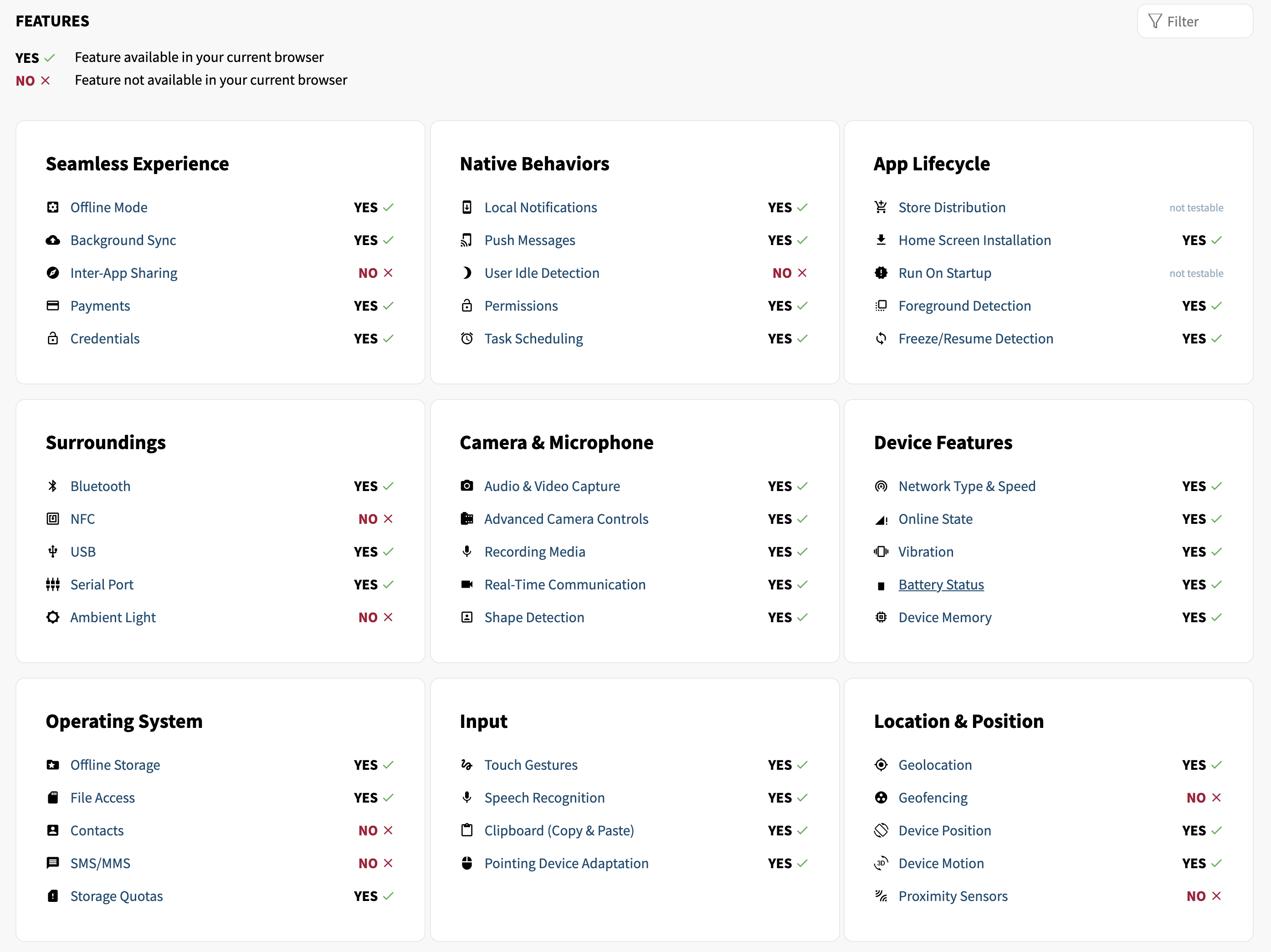This screenshot has height=952, width=1271.
Task: Click the Store Distribution cart icon
Action: click(881, 207)
